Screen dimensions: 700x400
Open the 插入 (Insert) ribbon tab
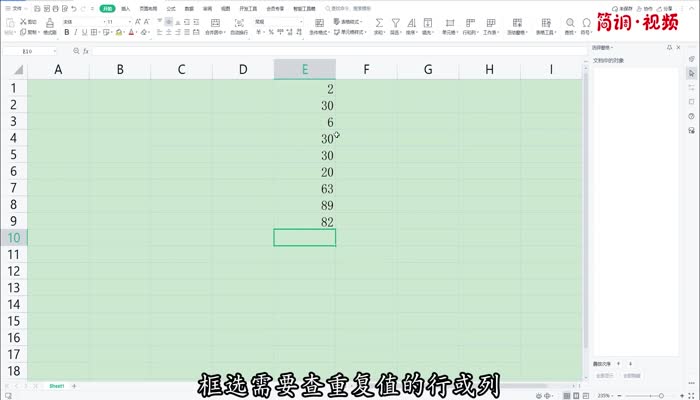click(126, 8)
